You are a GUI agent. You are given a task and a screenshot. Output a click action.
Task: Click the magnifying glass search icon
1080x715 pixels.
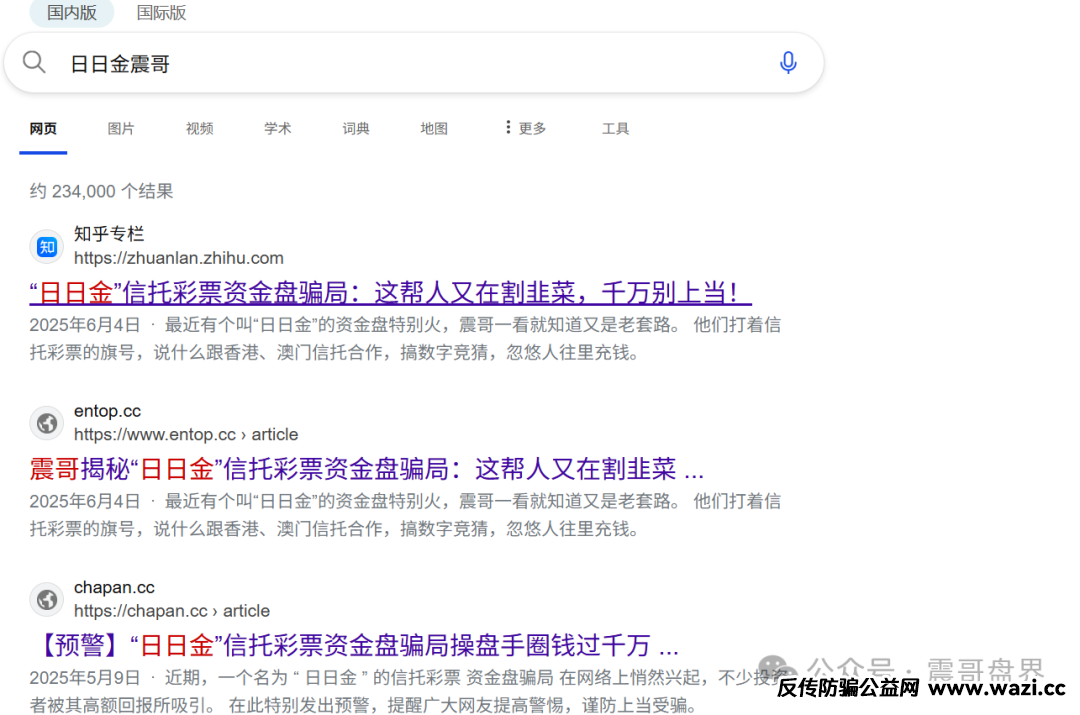[x=34, y=63]
